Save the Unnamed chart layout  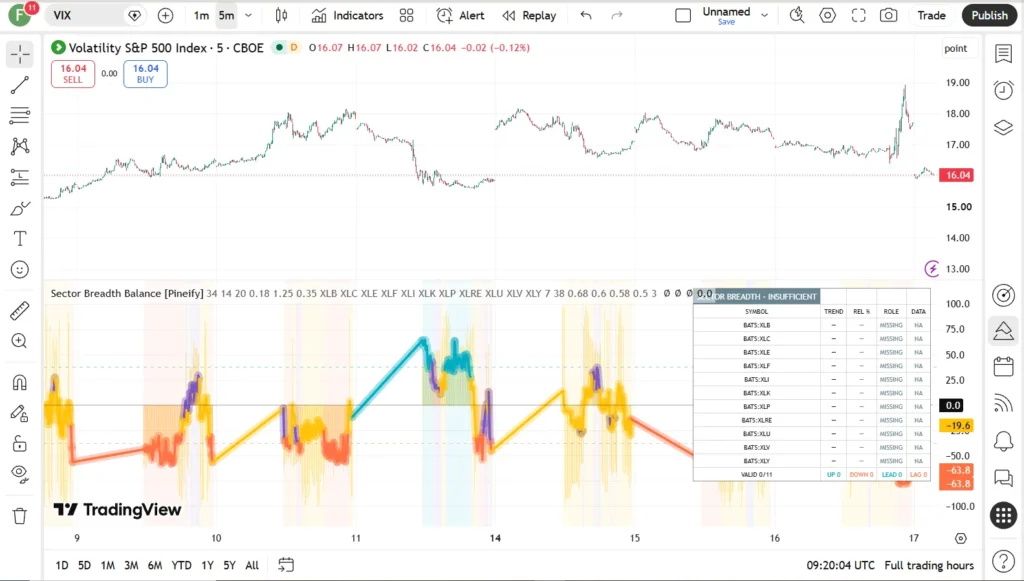[726, 22]
